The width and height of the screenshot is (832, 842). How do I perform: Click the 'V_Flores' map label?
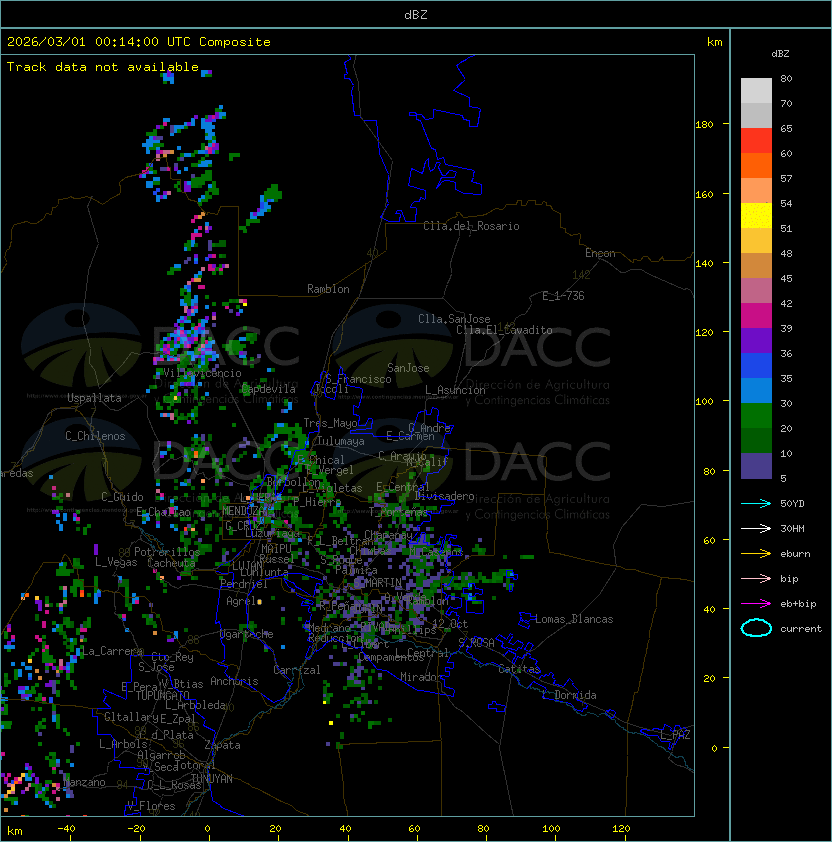click(151, 806)
